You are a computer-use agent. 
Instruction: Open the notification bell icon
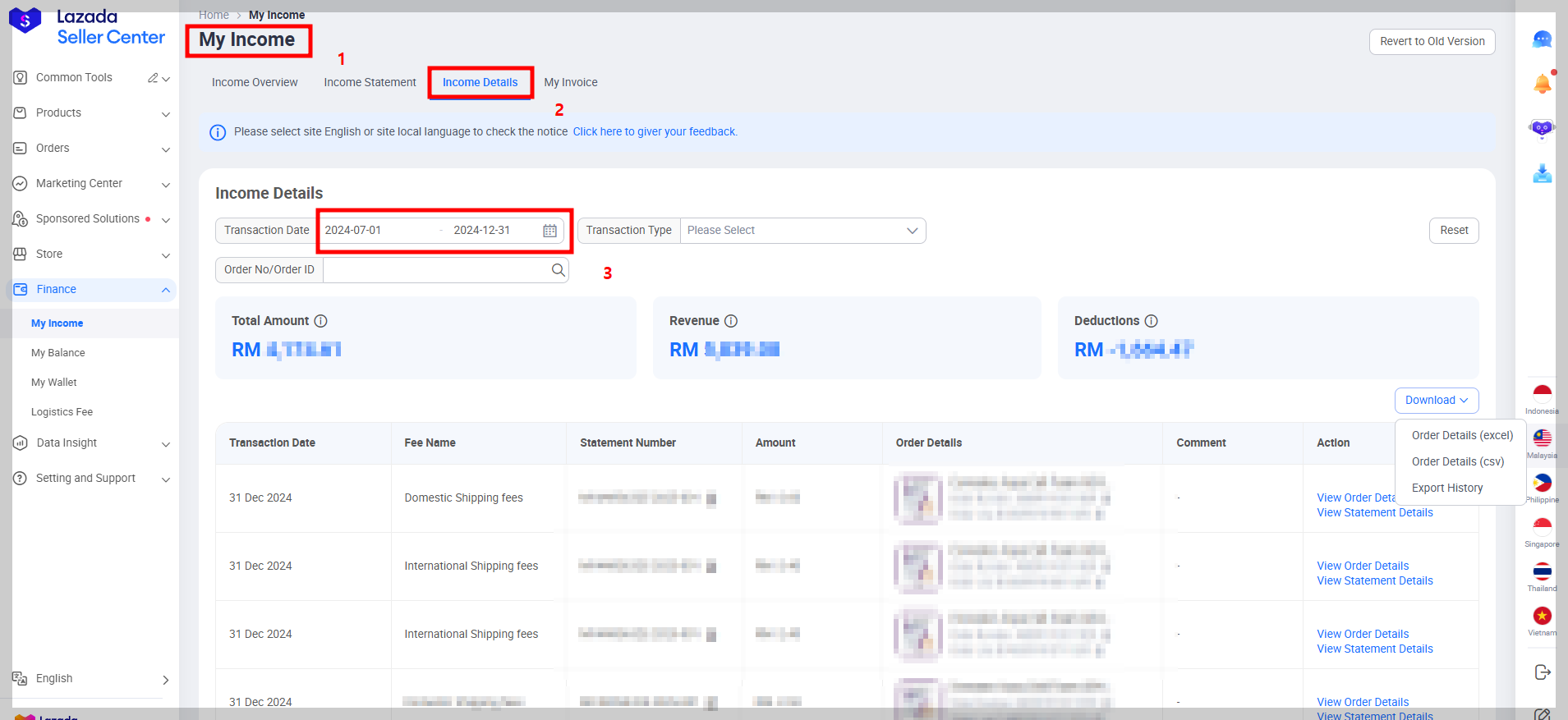pyautogui.click(x=1542, y=83)
